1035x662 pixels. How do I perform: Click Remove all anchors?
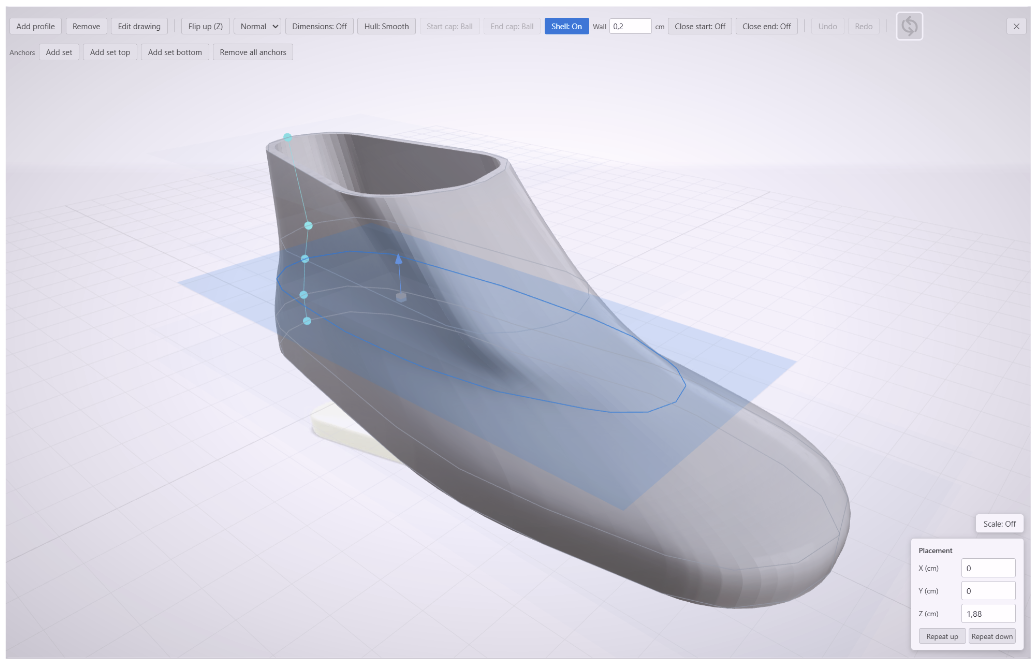pos(253,52)
